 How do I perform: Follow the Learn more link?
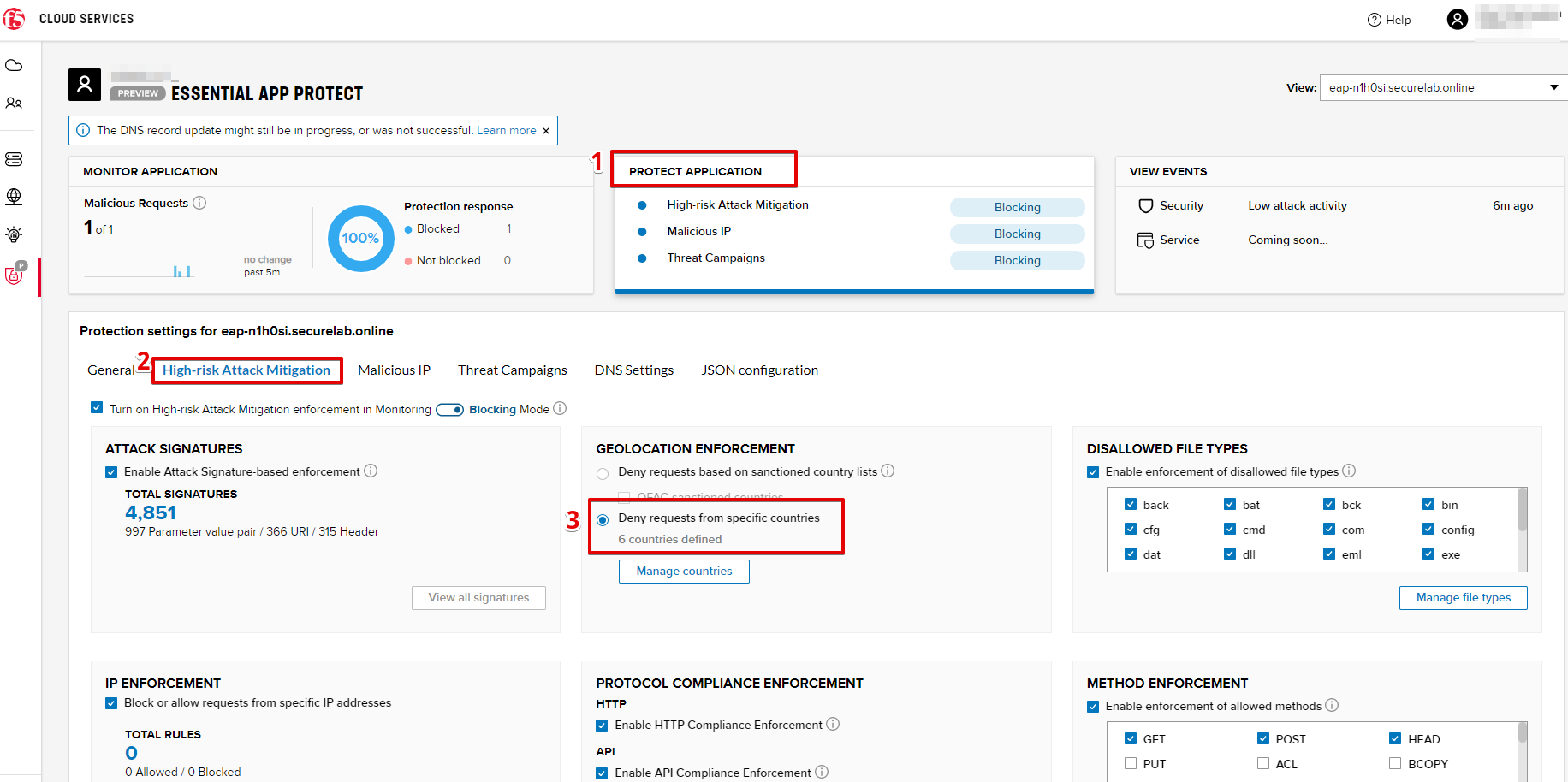pyautogui.click(x=507, y=131)
